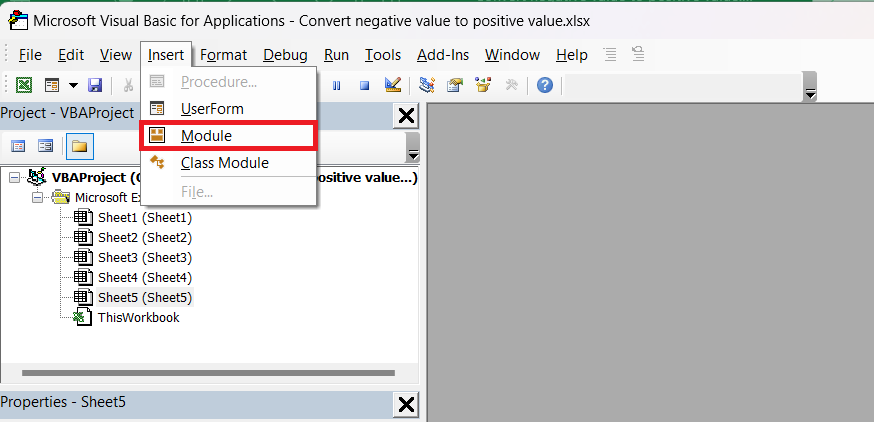
Task: Select Sheet1 (Sheet1) in project tree
Action: 144,217
